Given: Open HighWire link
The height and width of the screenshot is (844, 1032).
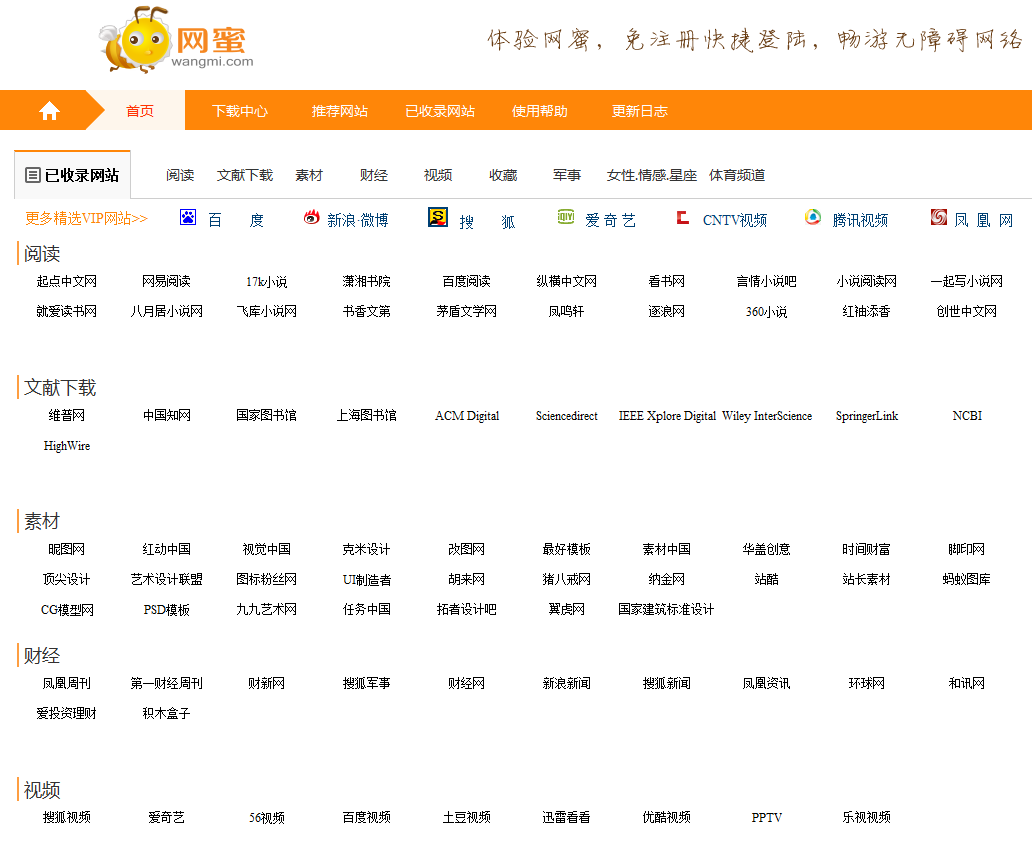Looking at the screenshot, I should 66,446.
